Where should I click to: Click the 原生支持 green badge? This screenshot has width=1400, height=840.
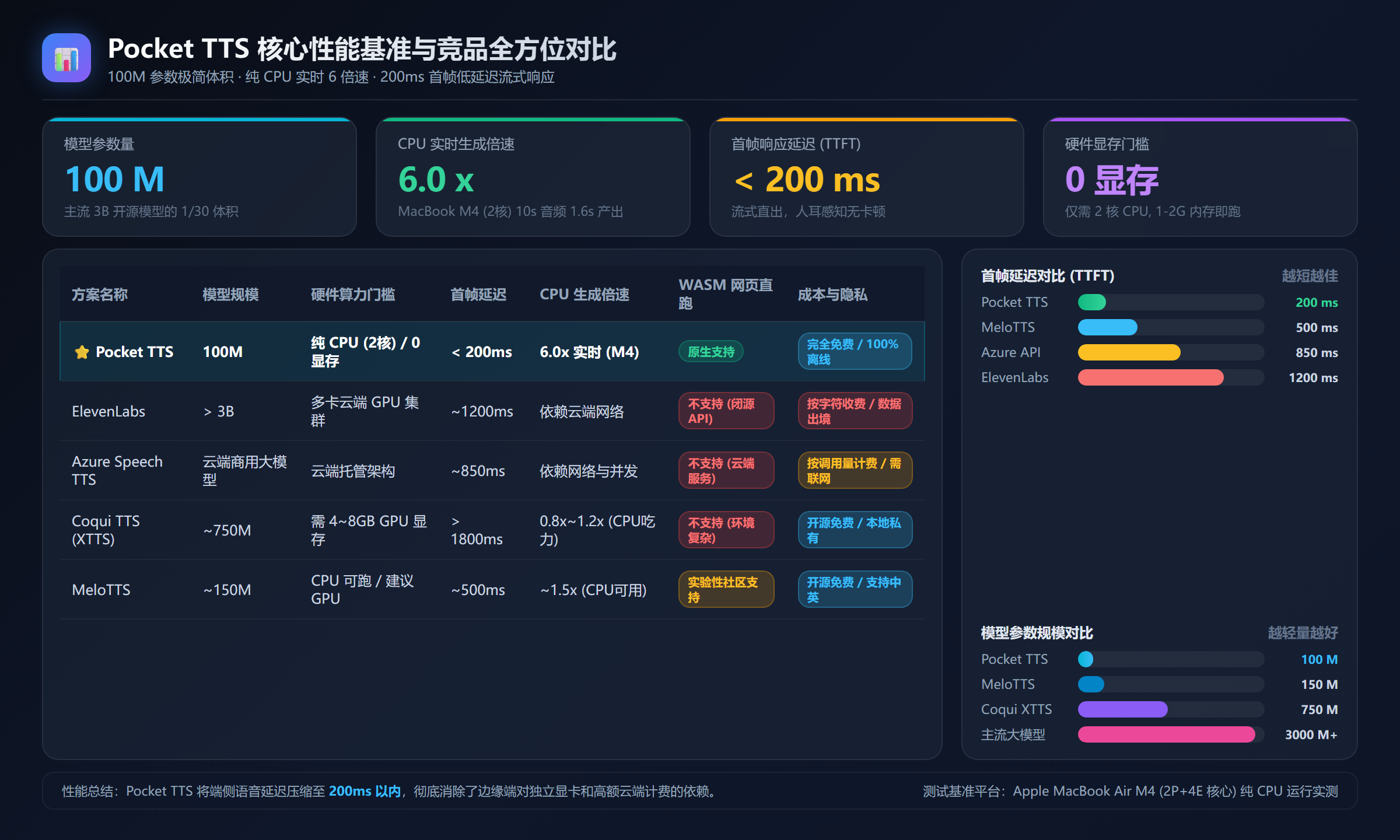coord(710,352)
